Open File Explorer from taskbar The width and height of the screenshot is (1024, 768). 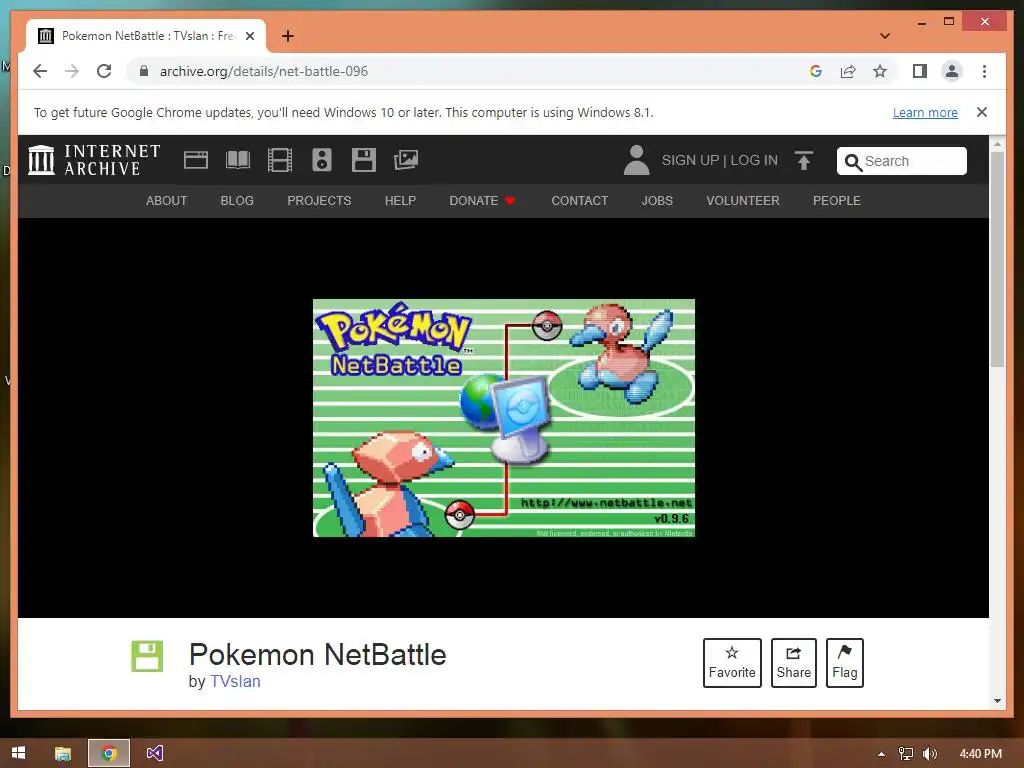pyautogui.click(x=63, y=754)
